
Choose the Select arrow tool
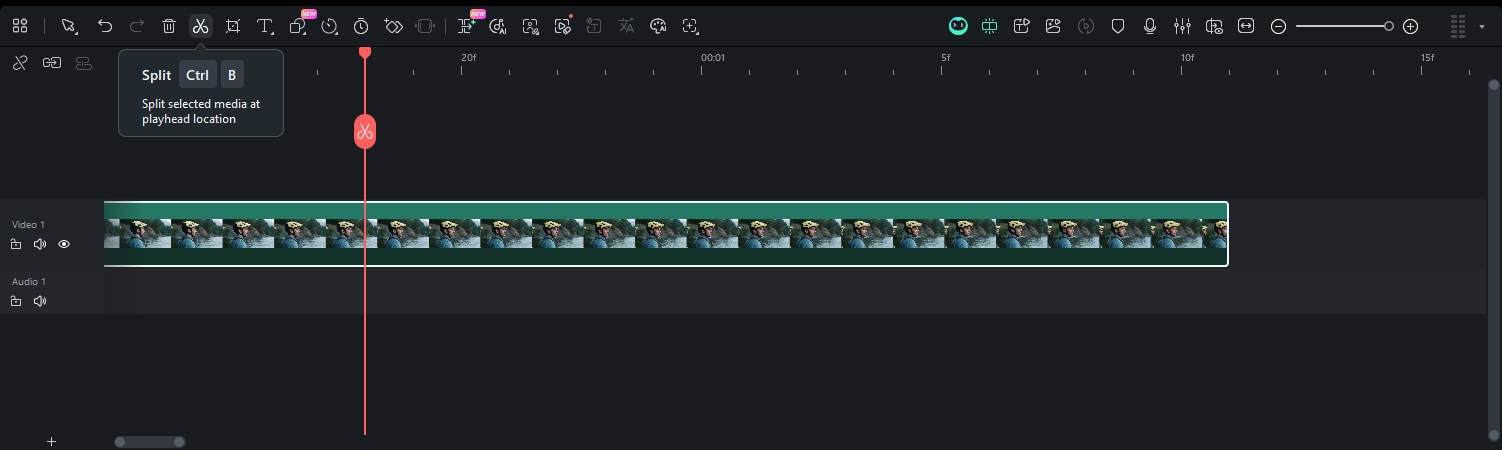tap(68, 26)
